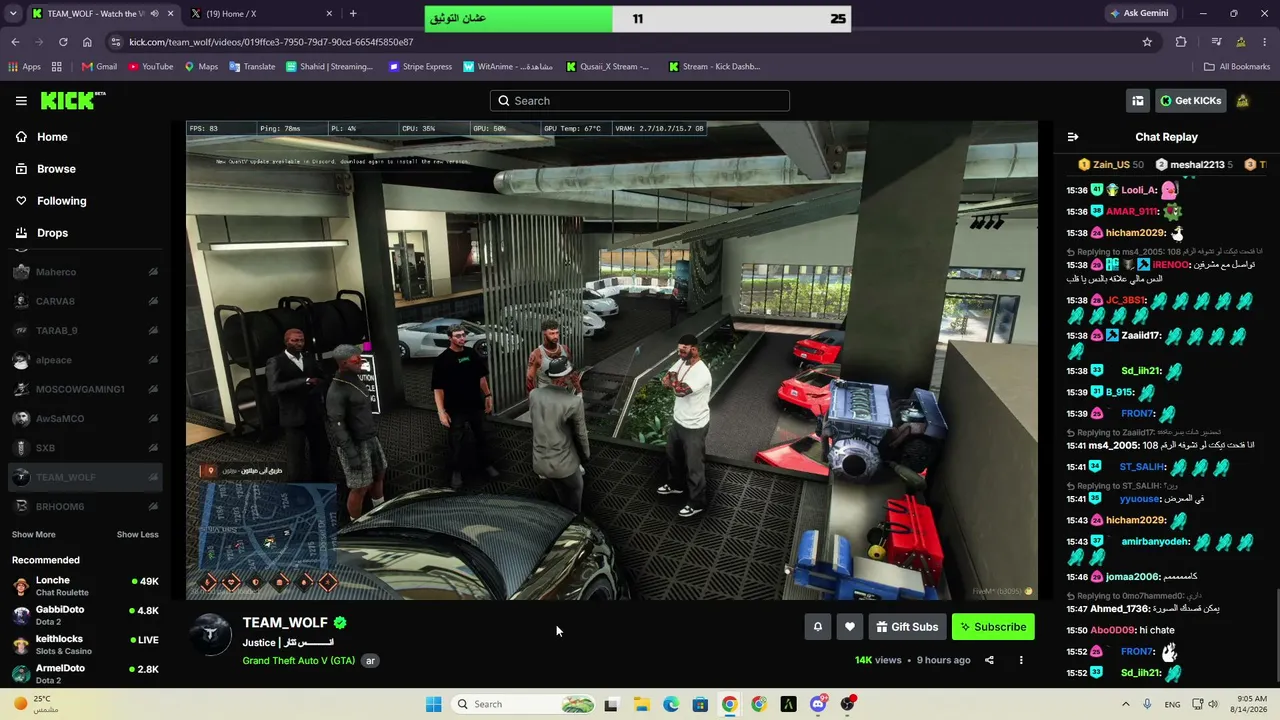The height and width of the screenshot is (720, 1280).
Task: Open the Translate bookmark
Action: pos(252,67)
